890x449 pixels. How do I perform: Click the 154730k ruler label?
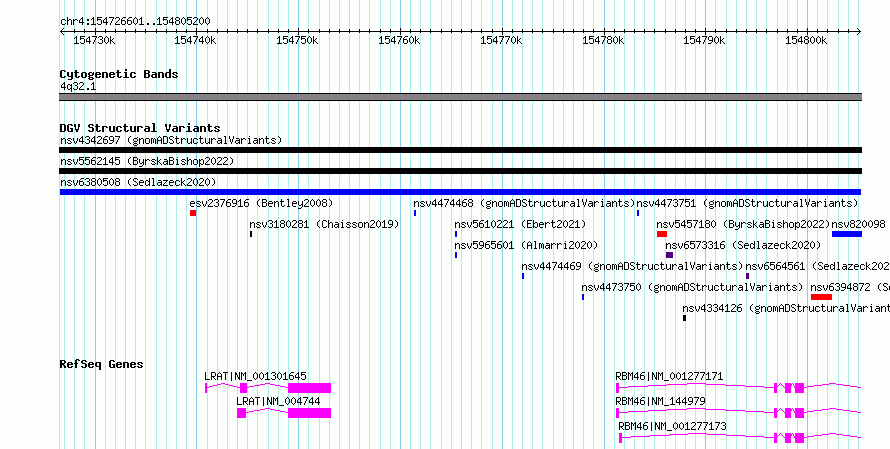pos(95,41)
